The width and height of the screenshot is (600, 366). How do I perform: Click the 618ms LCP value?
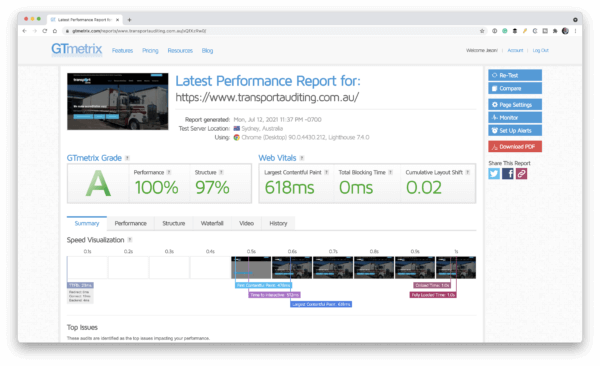[x=290, y=188]
